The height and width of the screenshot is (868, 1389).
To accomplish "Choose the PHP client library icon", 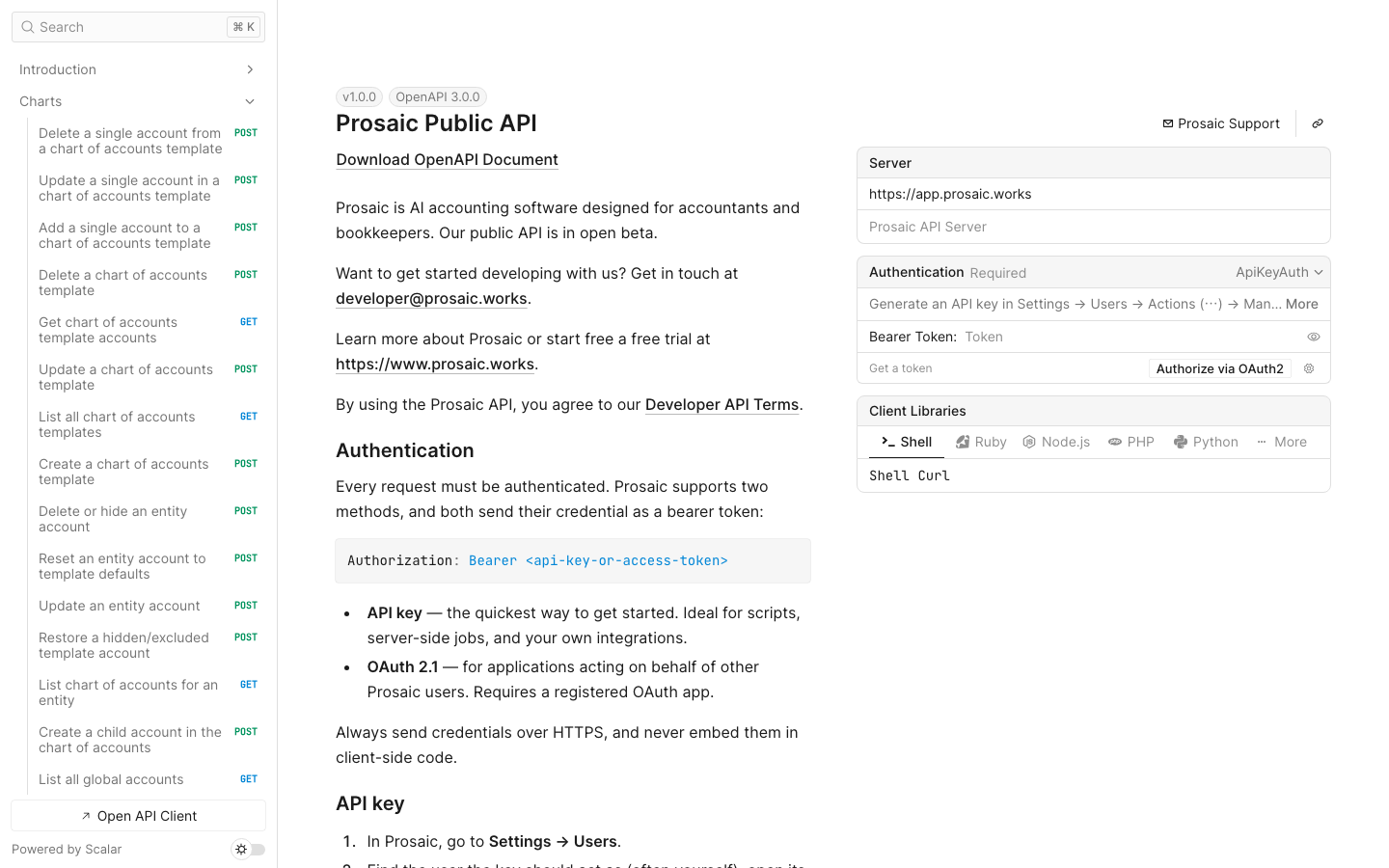I will [x=1115, y=442].
